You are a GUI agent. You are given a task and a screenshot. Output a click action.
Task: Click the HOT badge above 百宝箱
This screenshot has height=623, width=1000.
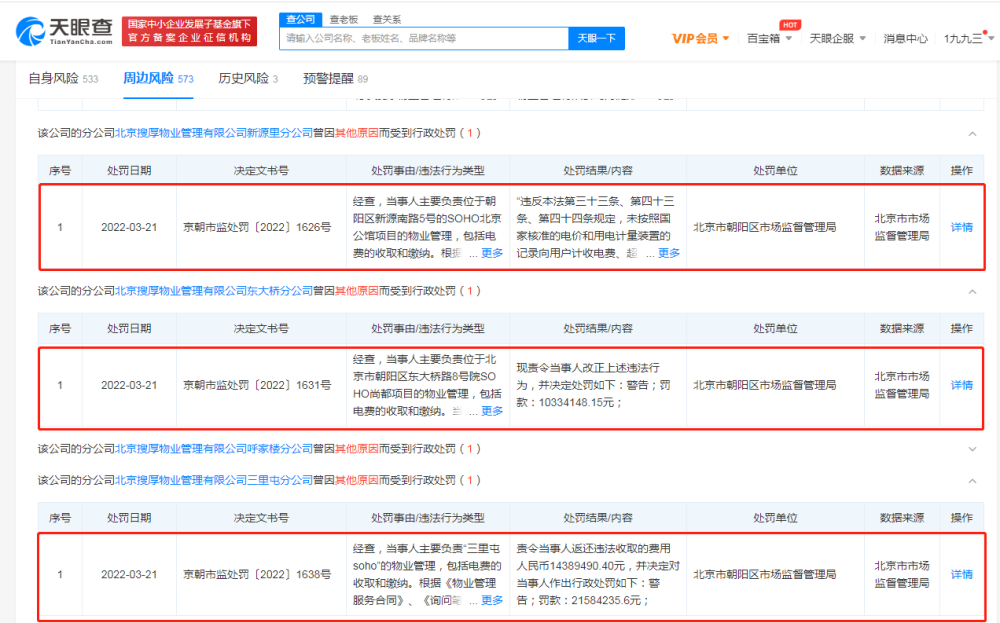pos(790,25)
